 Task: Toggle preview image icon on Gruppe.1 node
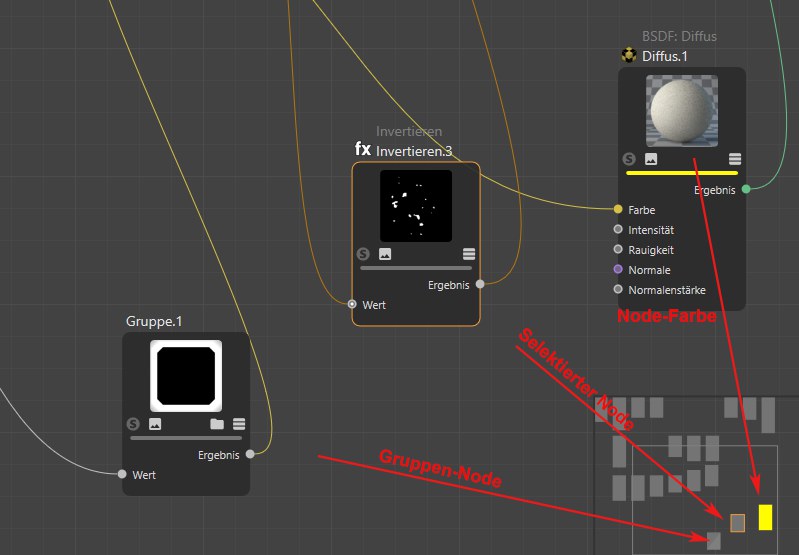pos(155,424)
